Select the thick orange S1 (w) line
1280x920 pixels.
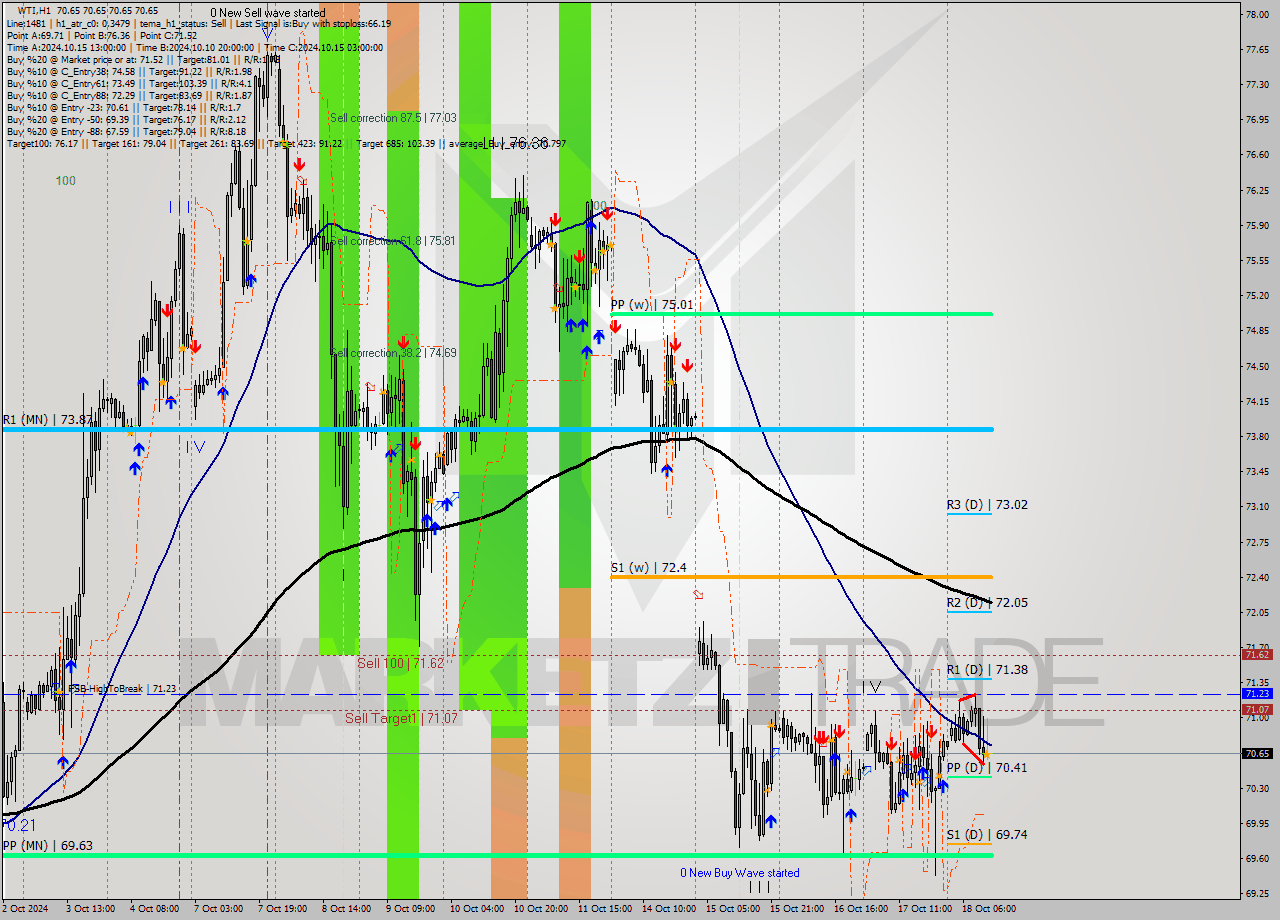point(801,577)
